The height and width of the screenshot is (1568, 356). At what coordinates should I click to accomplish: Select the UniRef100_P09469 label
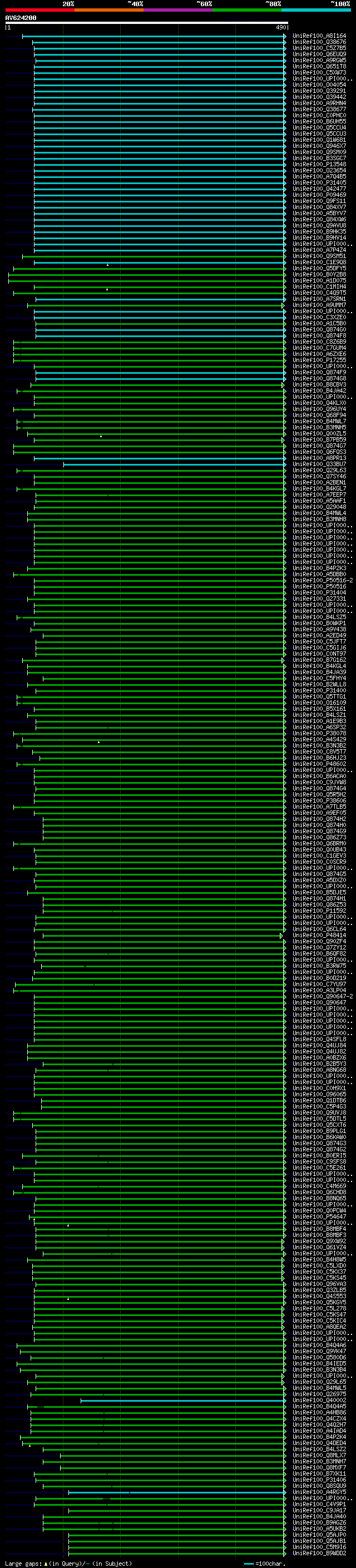pyautogui.click(x=319, y=195)
